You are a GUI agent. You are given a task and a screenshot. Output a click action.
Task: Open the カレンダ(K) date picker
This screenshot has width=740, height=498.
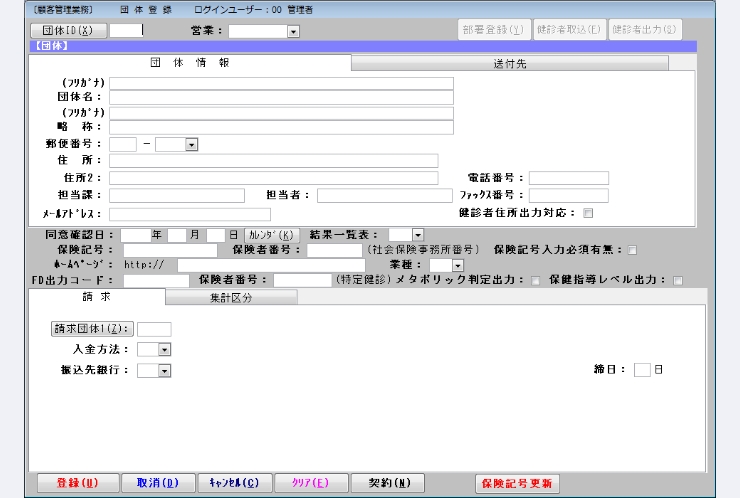click(x=272, y=234)
